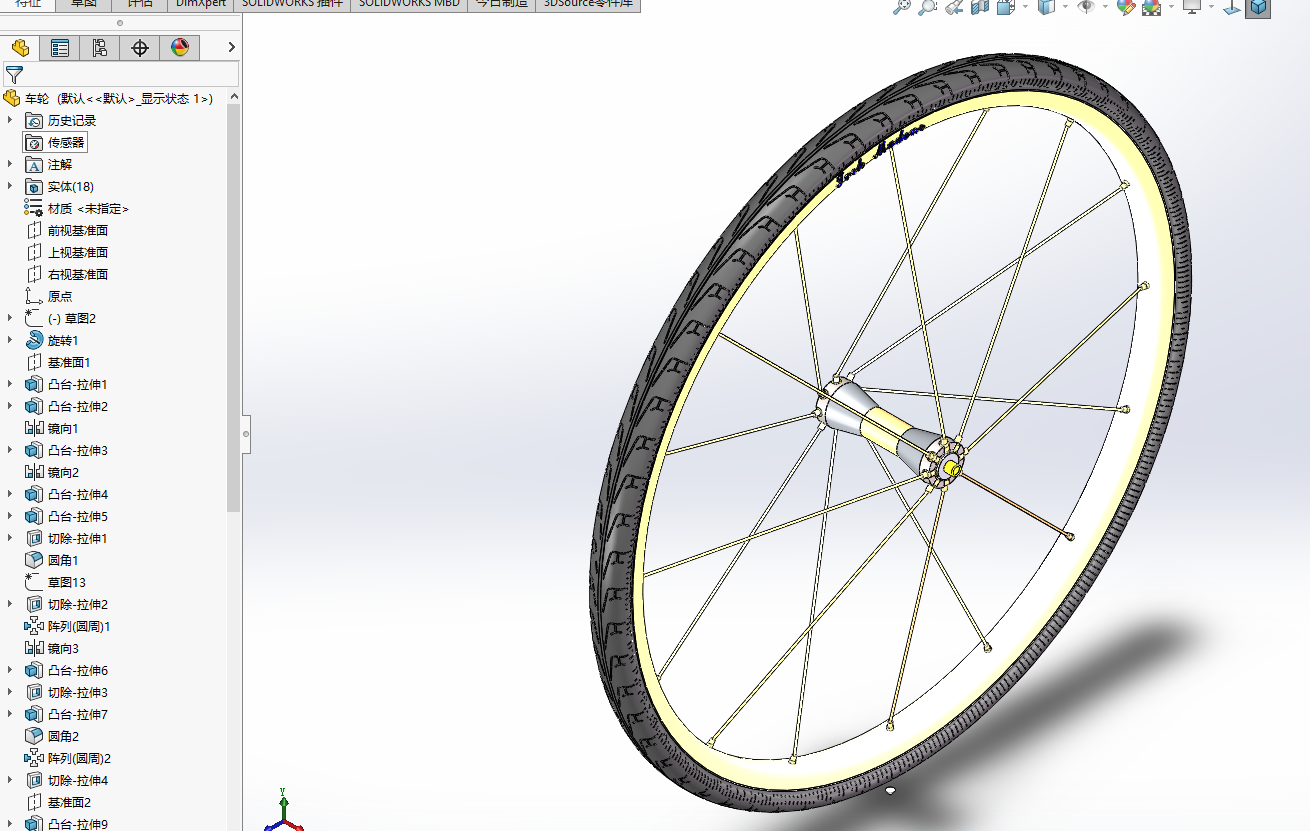Expand the 切除-拉伸2 cut feature
The height and width of the screenshot is (831, 1310).
coord(11,605)
